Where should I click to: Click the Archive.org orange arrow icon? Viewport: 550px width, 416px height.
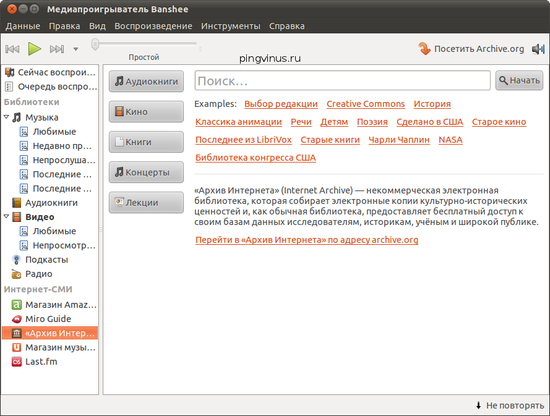point(424,48)
